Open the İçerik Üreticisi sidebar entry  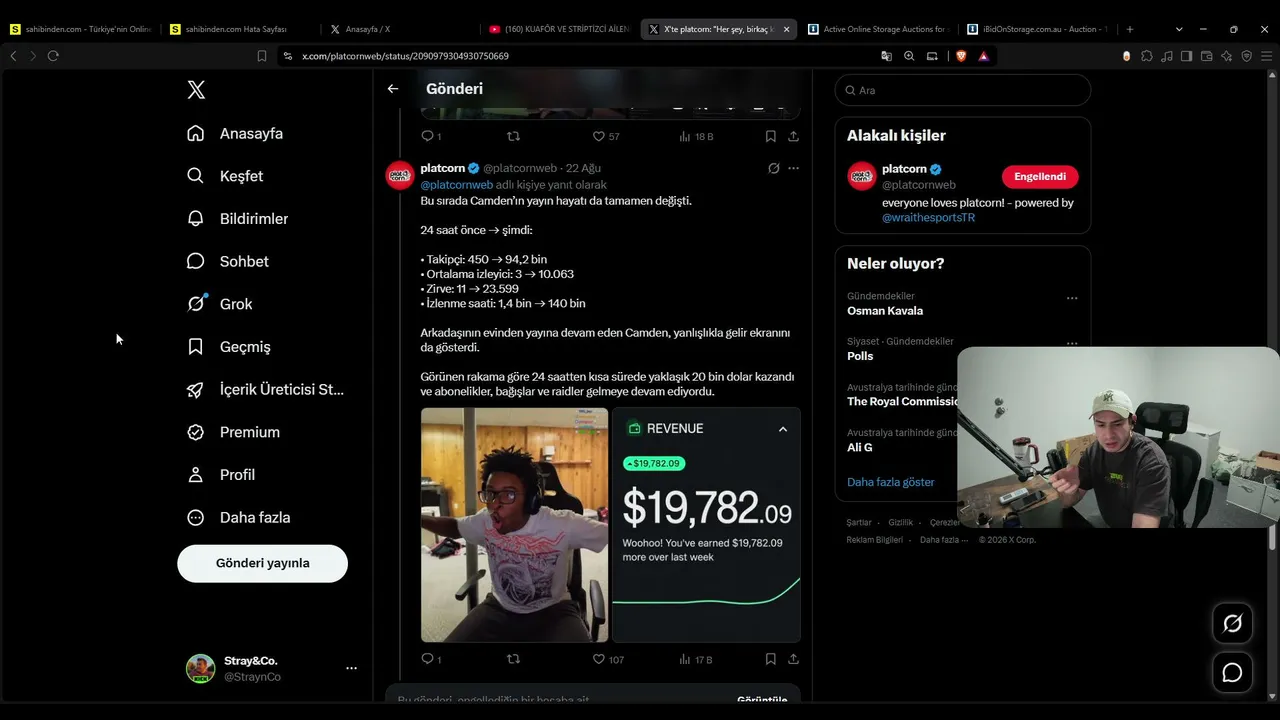tap(265, 390)
